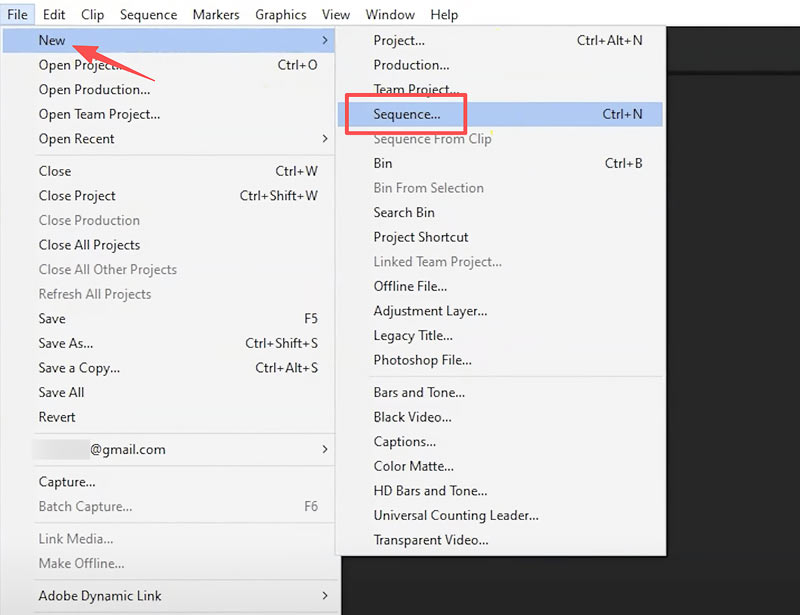Open Search Bin
The height and width of the screenshot is (615, 800).
tap(403, 212)
